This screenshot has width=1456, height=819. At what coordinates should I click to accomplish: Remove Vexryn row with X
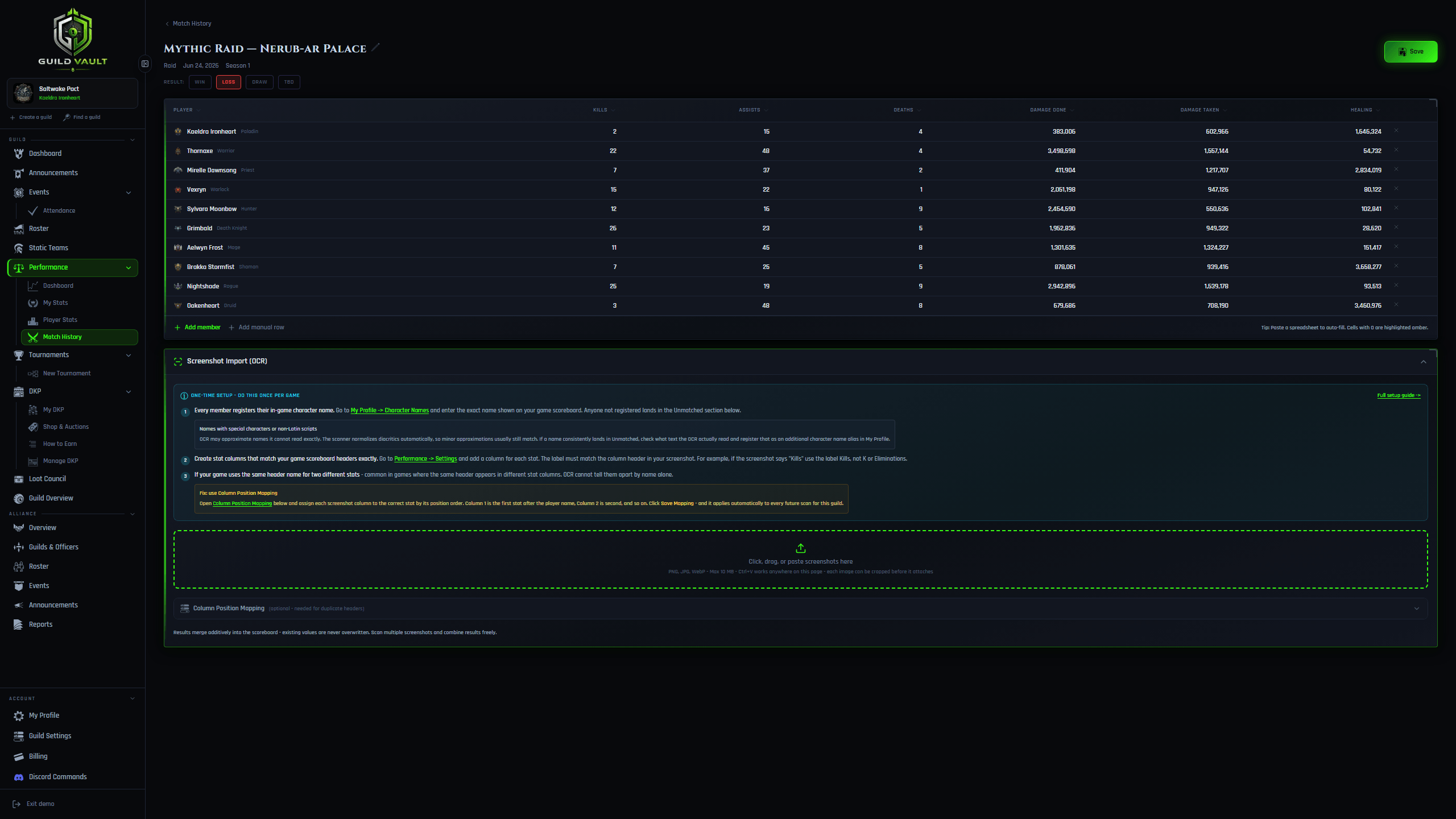1396,189
